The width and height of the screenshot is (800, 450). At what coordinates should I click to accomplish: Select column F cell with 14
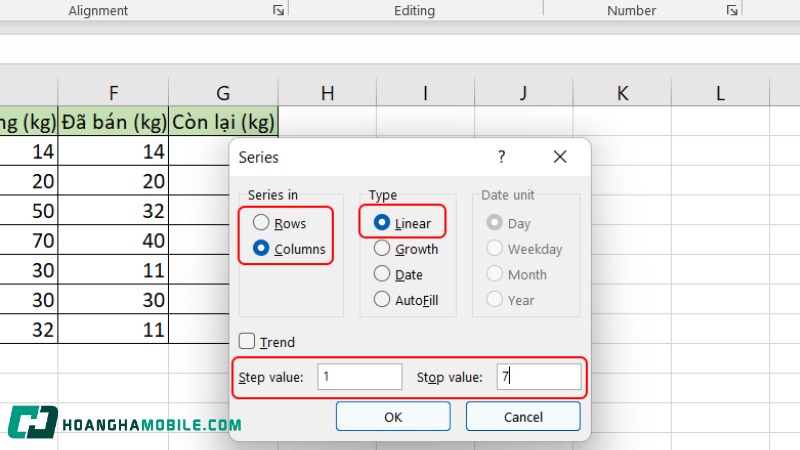tap(113, 151)
